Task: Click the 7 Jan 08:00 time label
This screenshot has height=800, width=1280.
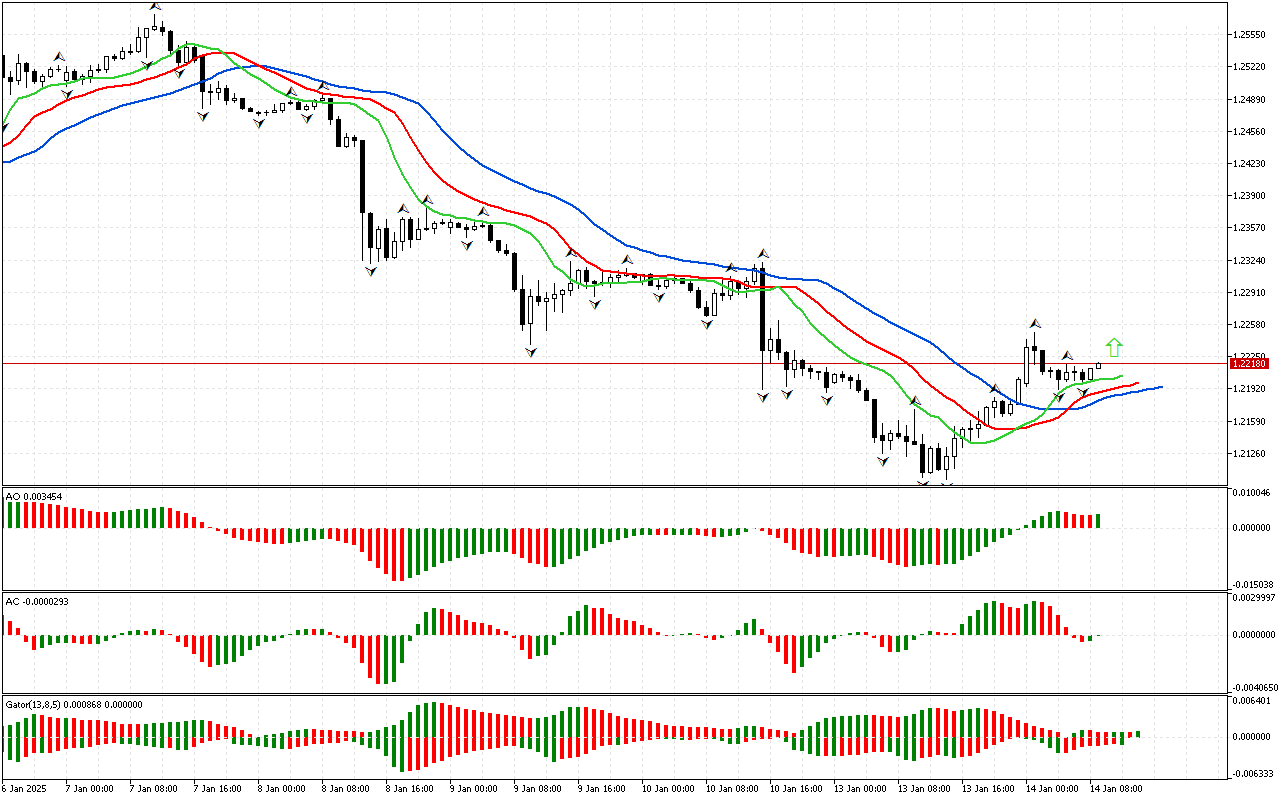Action: click(152, 788)
